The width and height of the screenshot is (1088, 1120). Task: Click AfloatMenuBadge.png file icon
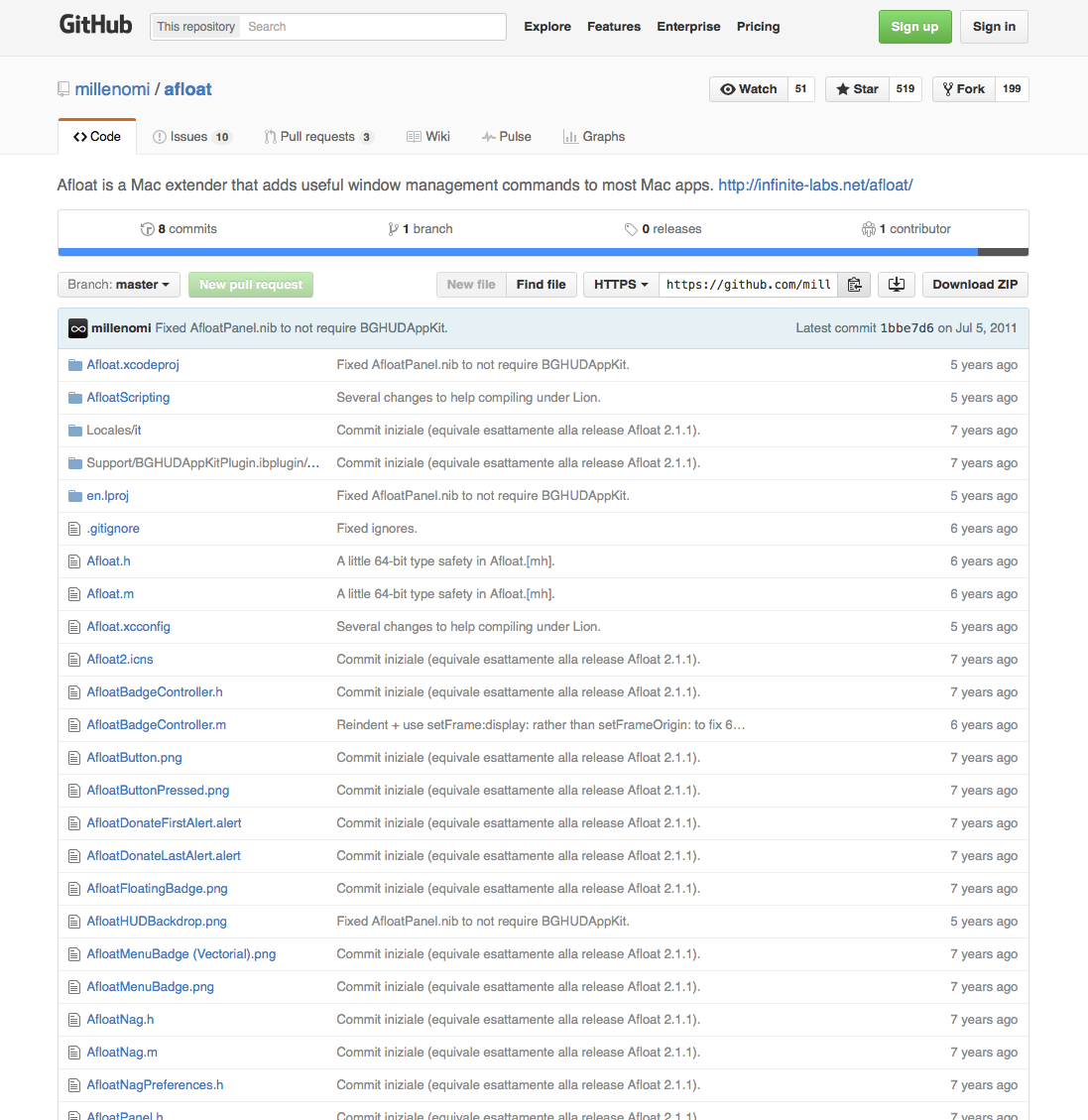(74, 987)
